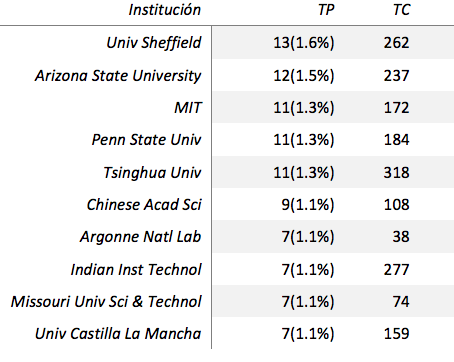454x362 pixels.
Task: Click Missouri Univ Sci & Technol cell
Action: pos(106,301)
